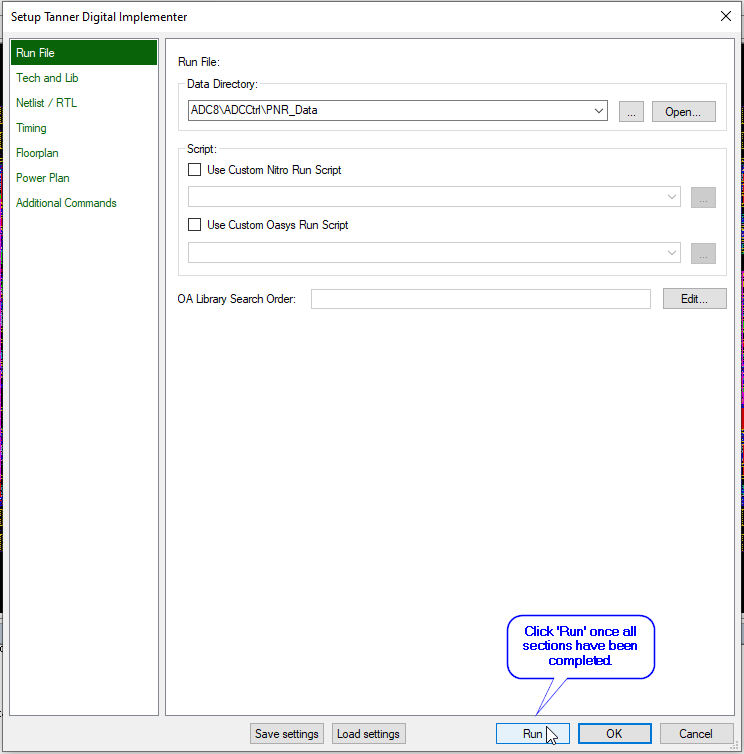
Task: Expand the Oasys run script dropdown
Action: click(672, 253)
